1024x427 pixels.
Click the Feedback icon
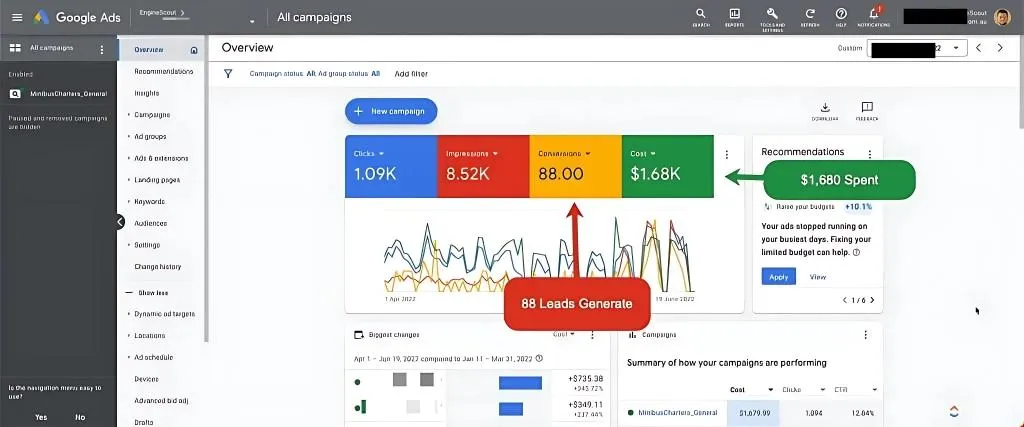tap(867, 108)
